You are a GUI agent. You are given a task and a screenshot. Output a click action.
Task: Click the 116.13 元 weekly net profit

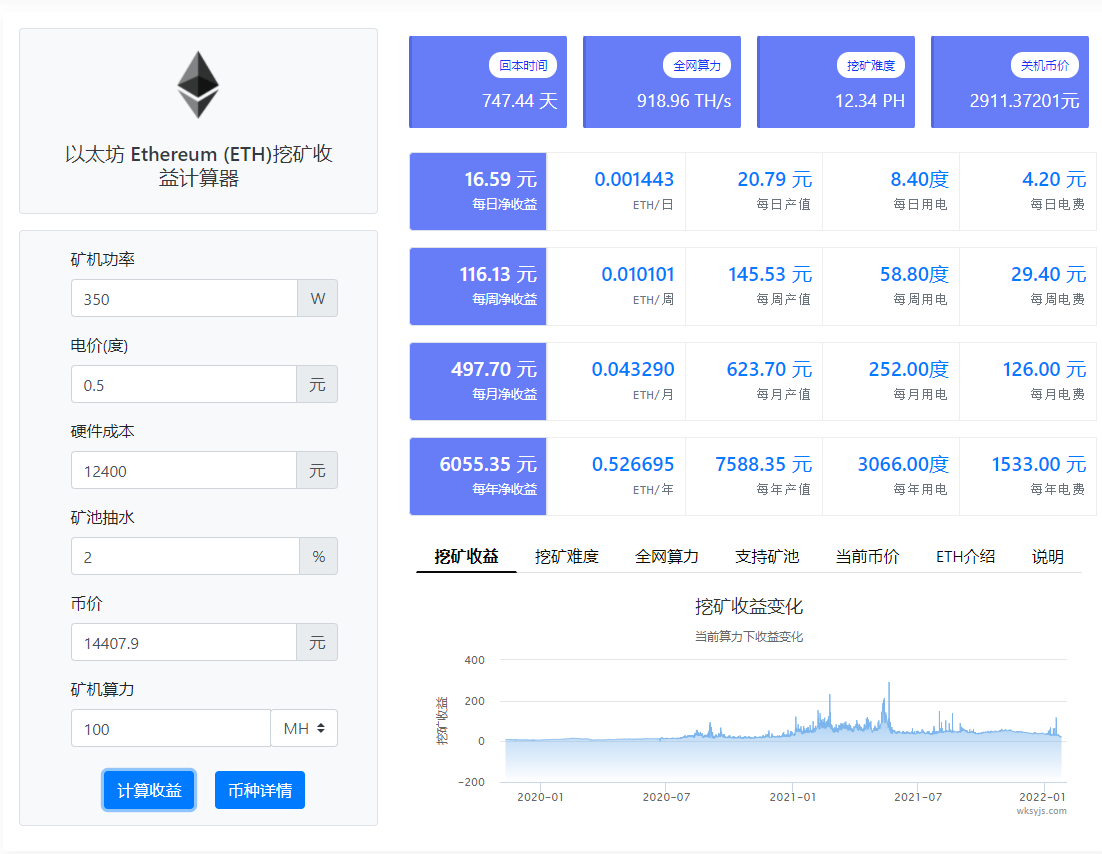point(498,275)
